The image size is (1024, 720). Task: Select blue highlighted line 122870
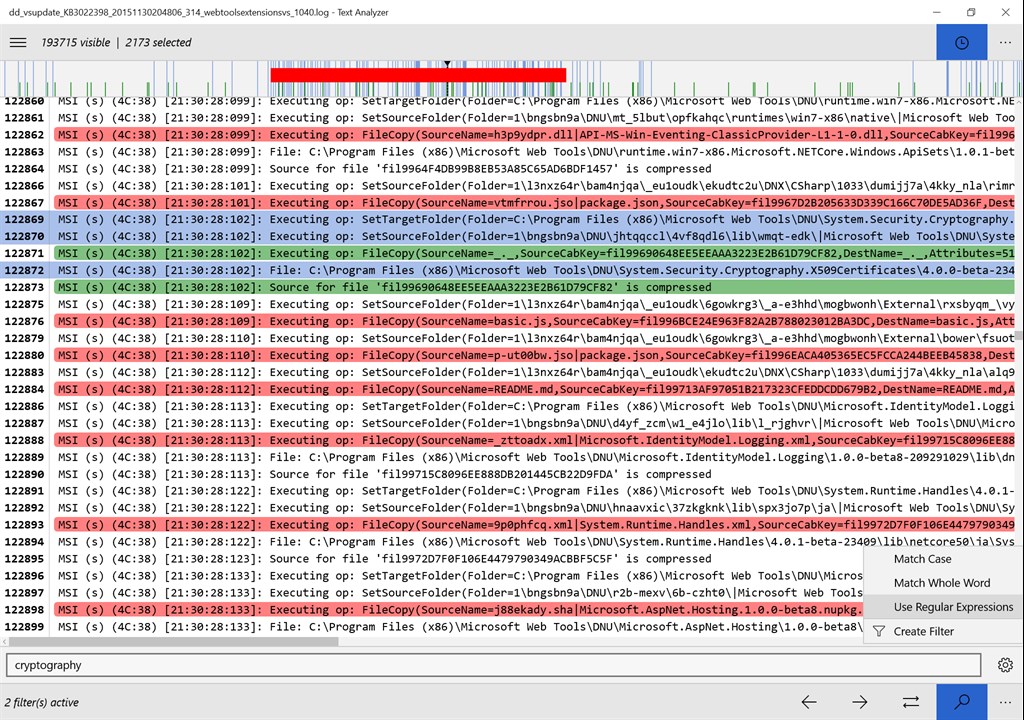508,237
